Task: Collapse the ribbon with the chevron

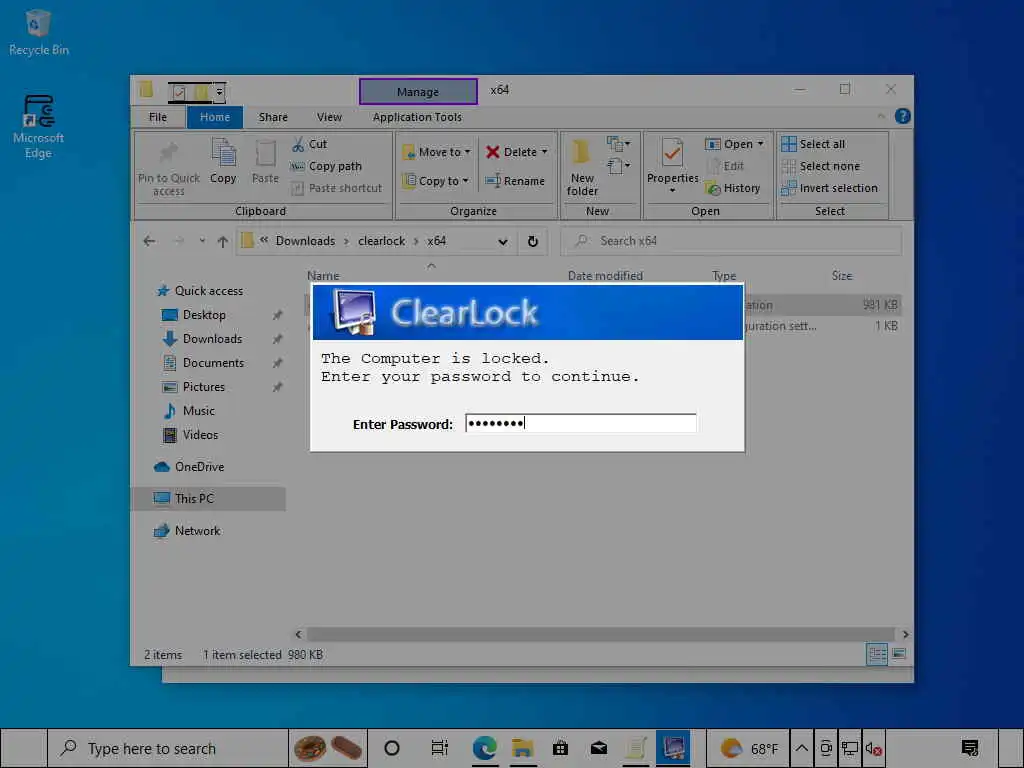Action: pyautogui.click(x=881, y=116)
